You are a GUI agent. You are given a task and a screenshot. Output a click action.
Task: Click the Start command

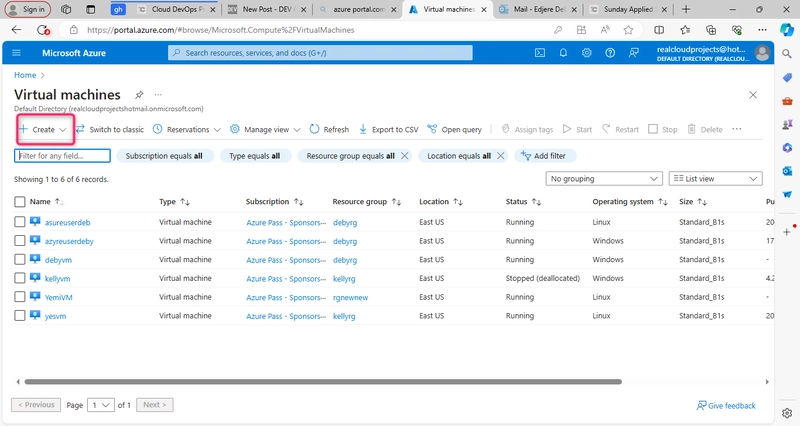pyautogui.click(x=578, y=130)
